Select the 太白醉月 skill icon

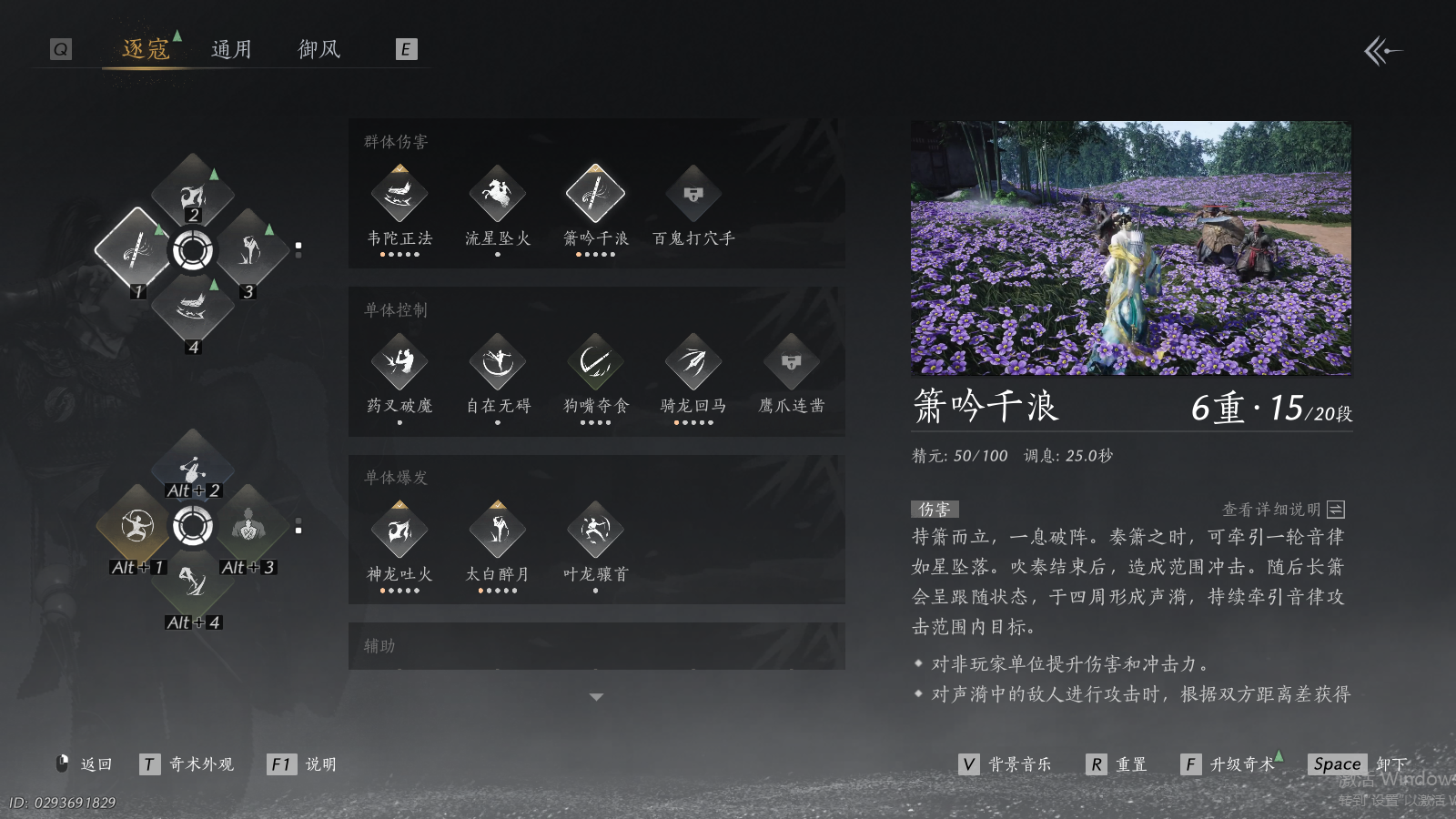pos(497,530)
